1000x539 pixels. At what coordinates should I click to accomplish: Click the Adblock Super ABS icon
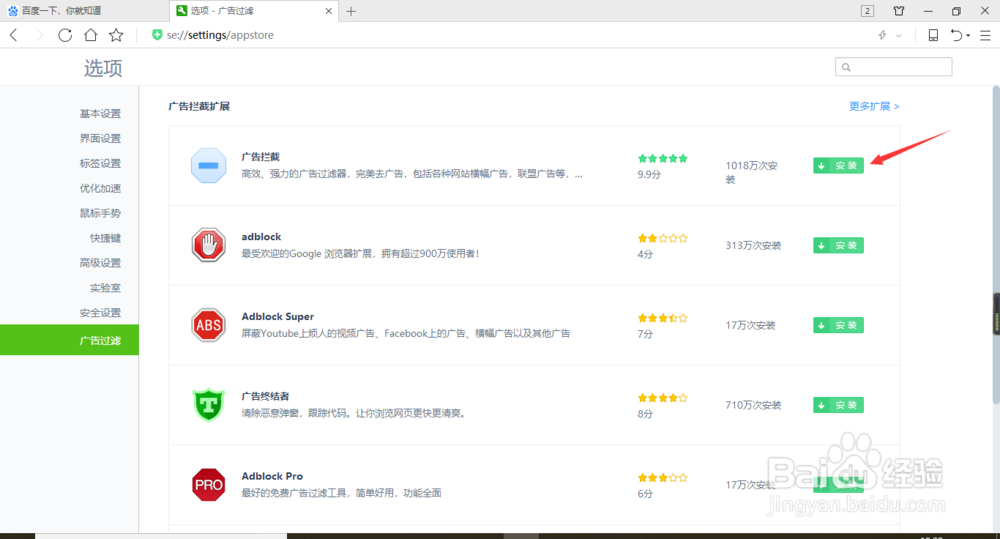(x=209, y=325)
